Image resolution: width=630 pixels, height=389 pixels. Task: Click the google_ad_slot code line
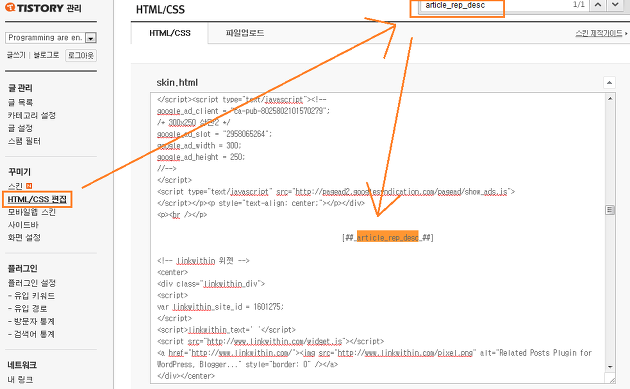[214, 134]
